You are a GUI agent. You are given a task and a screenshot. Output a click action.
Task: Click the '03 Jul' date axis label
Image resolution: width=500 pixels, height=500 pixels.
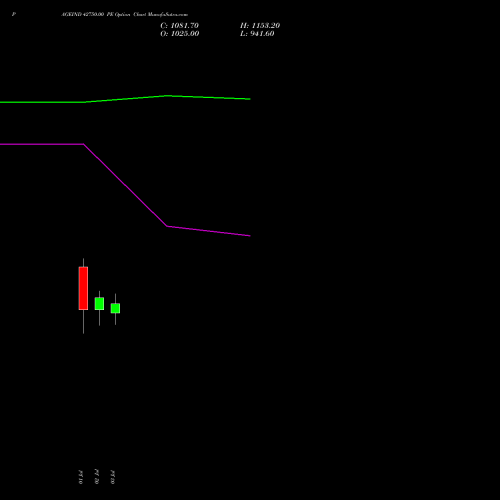[x=113, y=477]
